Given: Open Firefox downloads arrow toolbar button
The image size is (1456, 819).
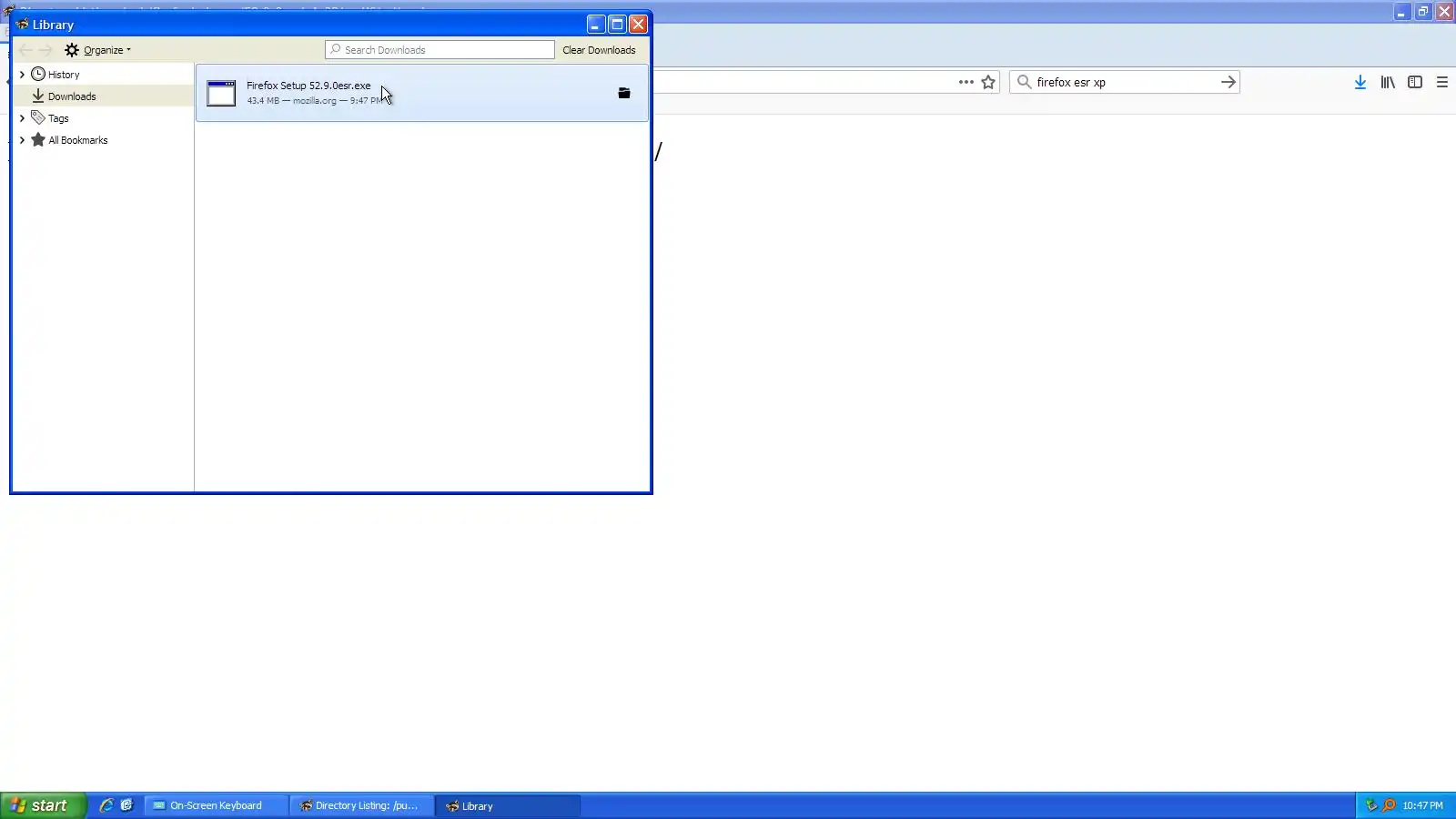Looking at the screenshot, I should click(1360, 82).
